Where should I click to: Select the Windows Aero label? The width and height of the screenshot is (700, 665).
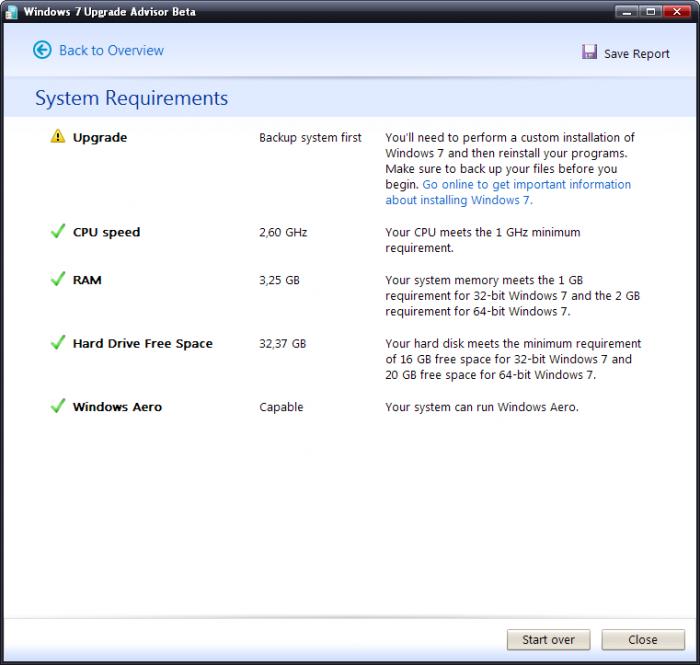(117, 407)
